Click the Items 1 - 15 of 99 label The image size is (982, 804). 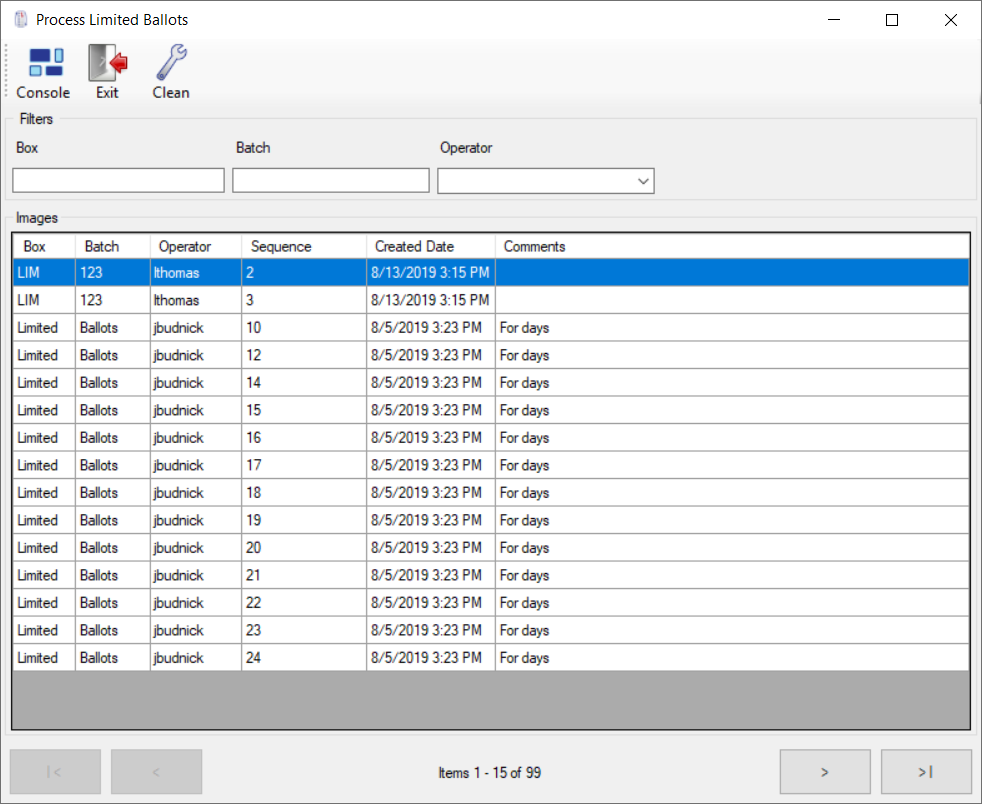coord(490,773)
